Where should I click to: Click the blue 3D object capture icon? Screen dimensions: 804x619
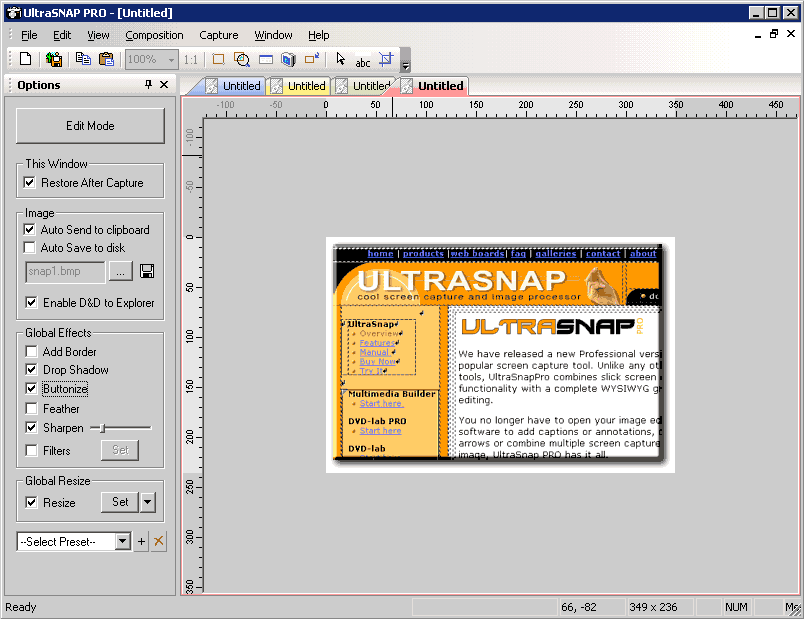pos(289,59)
